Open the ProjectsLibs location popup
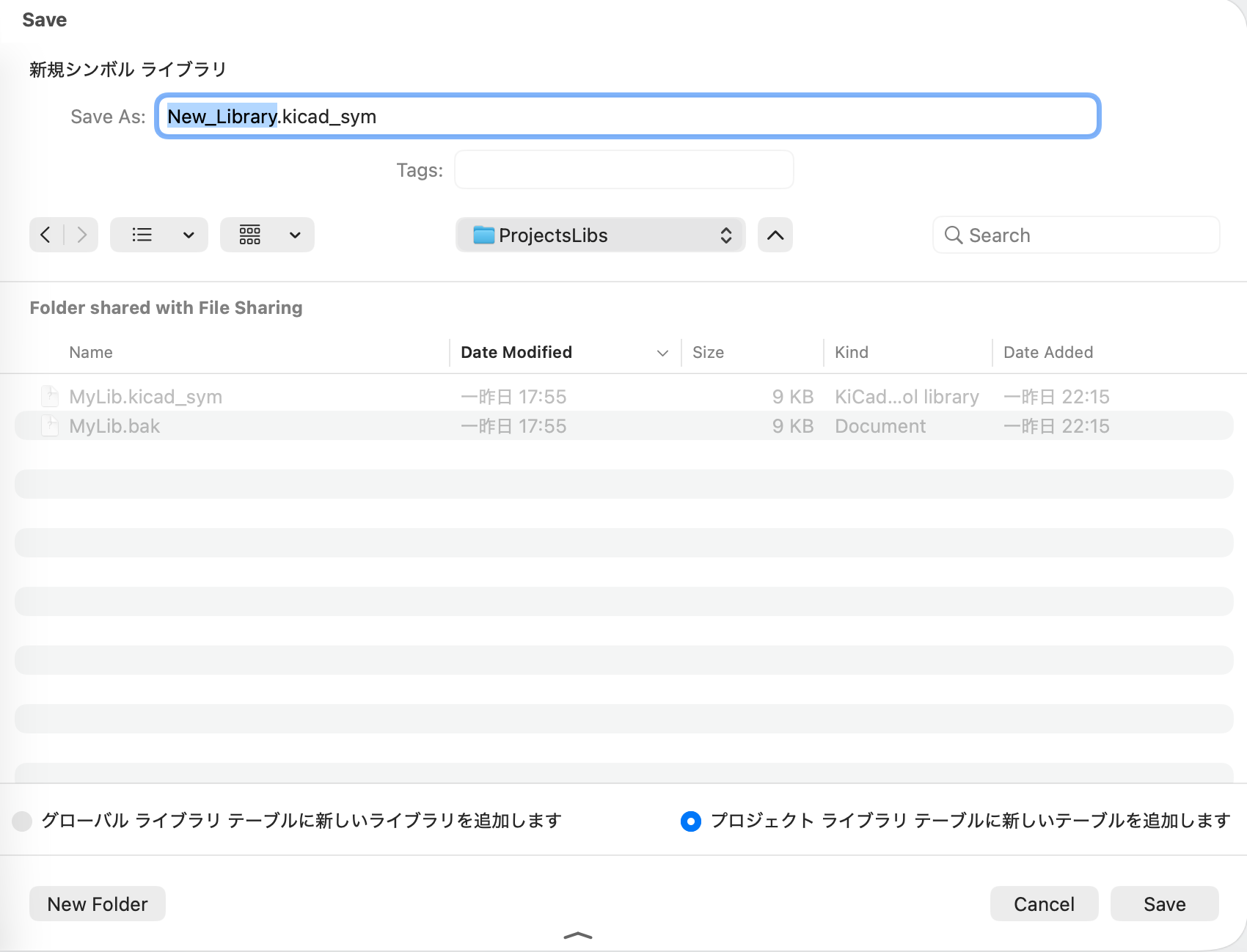 (x=601, y=235)
